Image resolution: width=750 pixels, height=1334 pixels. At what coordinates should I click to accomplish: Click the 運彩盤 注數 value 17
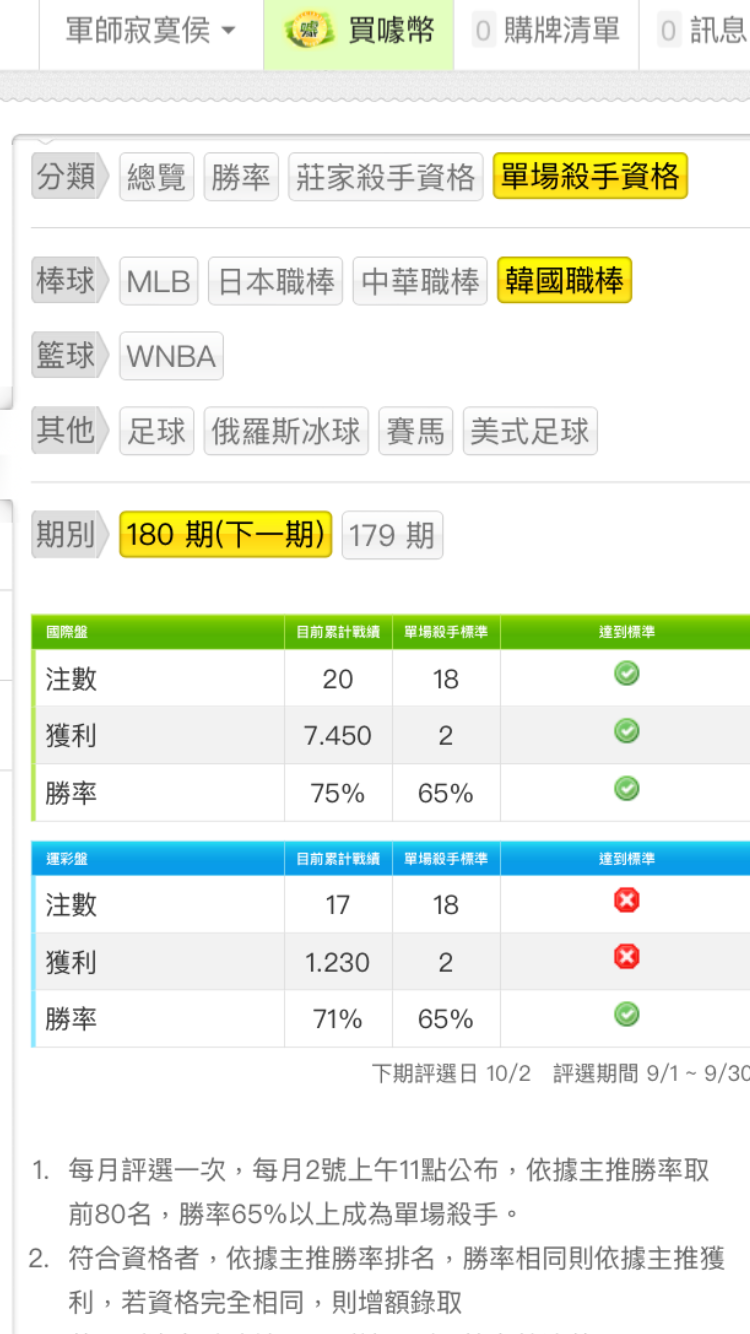point(338,905)
